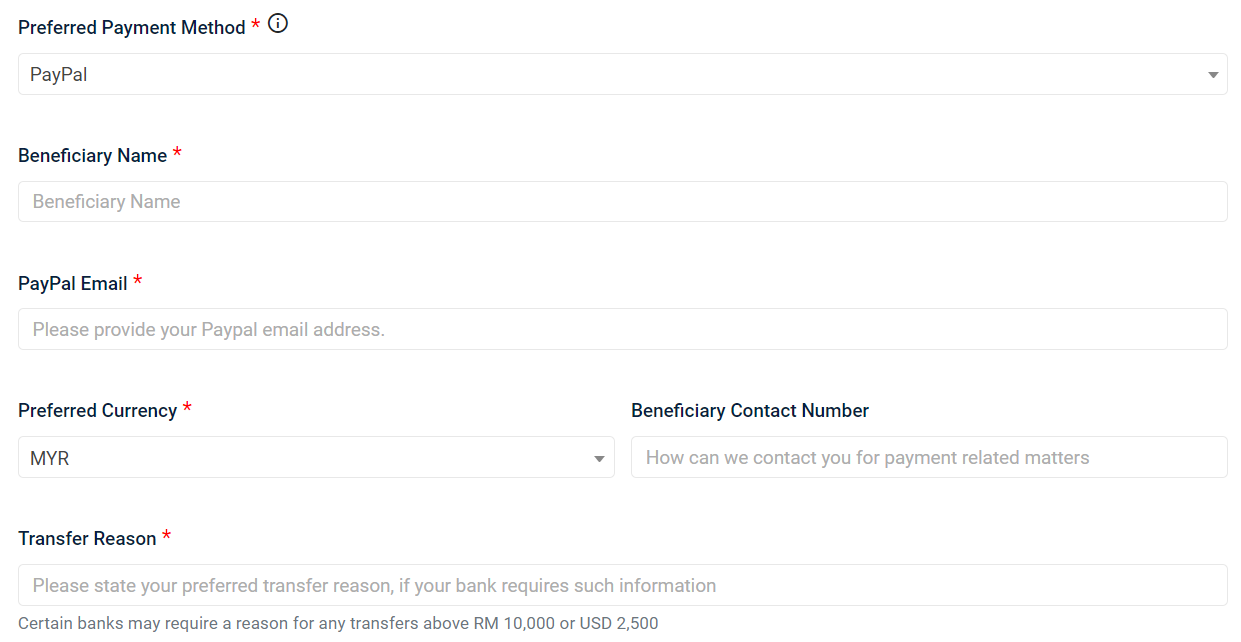The height and width of the screenshot is (642, 1241).
Task: Click the red asterisk beside Transfer Reason
Action: pos(166,536)
